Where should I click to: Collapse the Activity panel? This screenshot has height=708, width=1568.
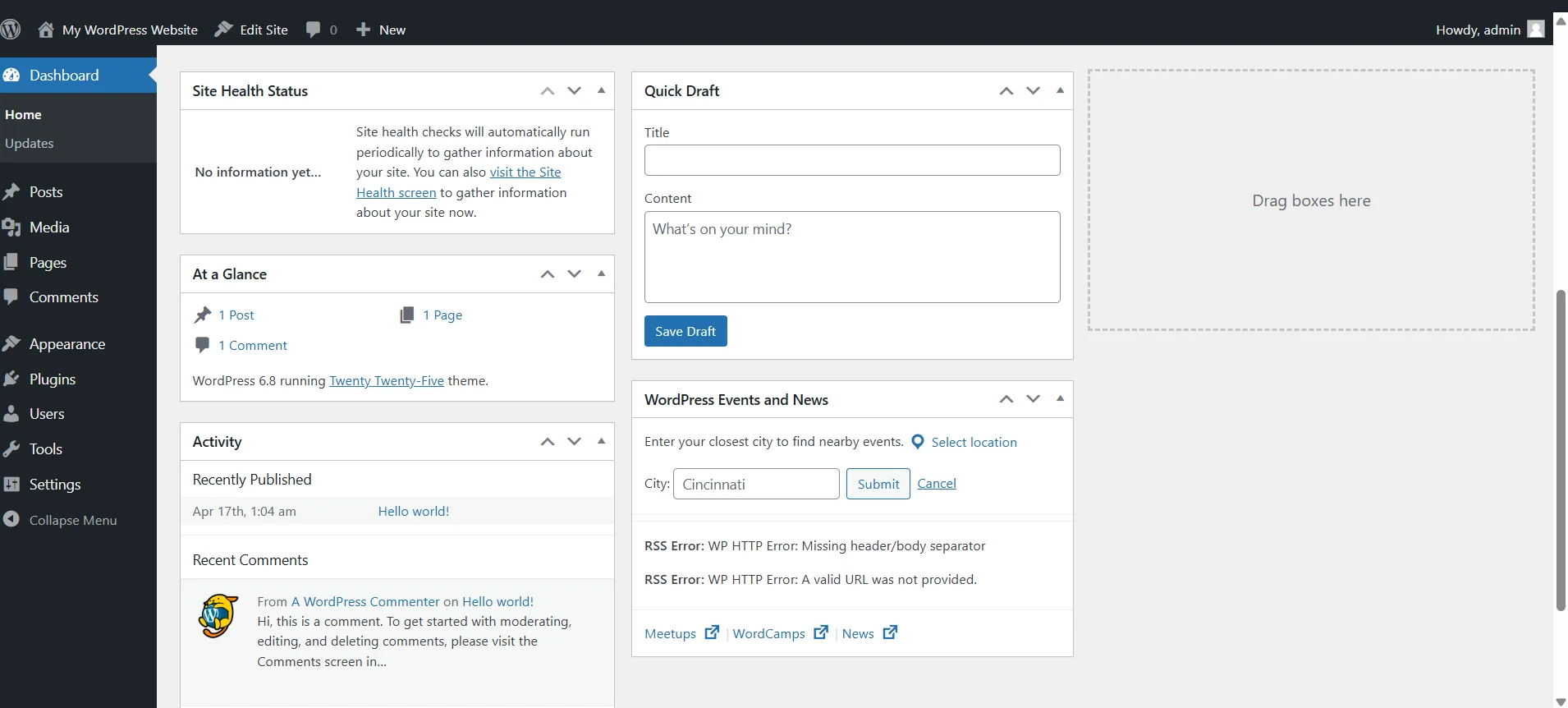[602, 441]
